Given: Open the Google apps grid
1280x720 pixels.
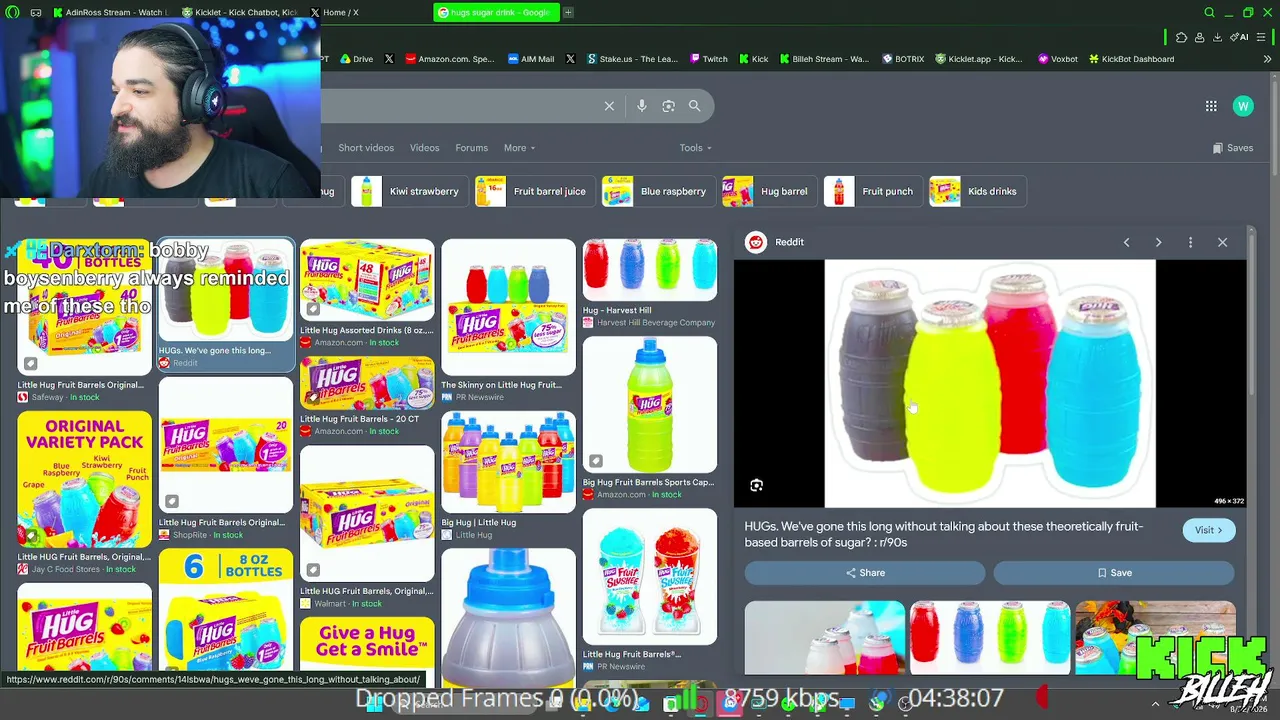Looking at the screenshot, I should tap(1211, 106).
